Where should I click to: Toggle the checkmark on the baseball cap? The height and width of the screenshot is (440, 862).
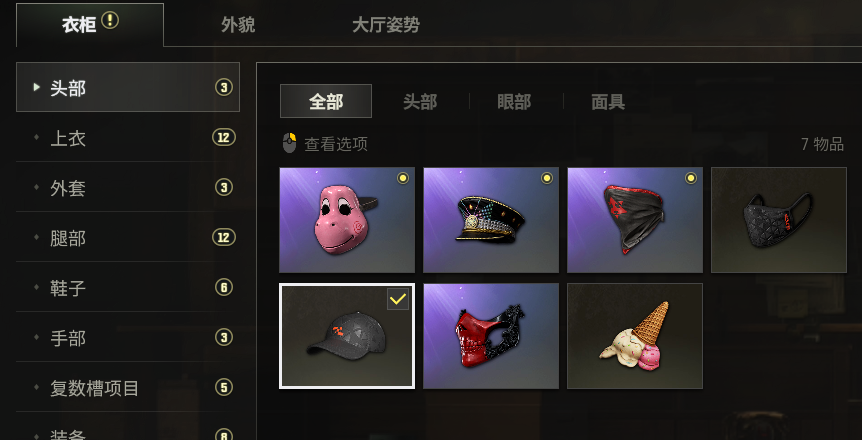click(397, 299)
